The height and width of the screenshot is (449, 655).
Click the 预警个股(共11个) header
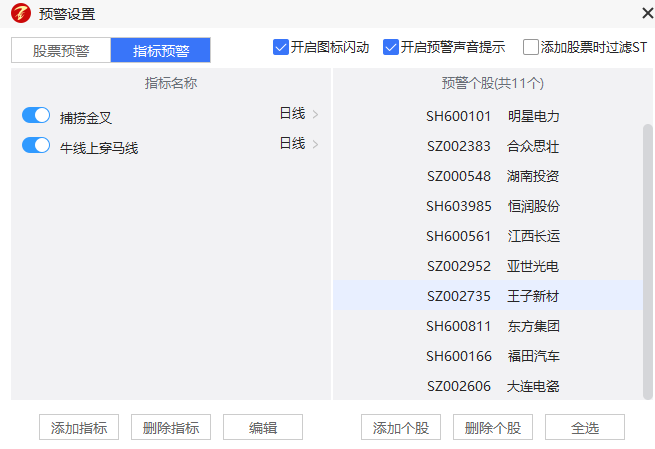pos(493,83)
